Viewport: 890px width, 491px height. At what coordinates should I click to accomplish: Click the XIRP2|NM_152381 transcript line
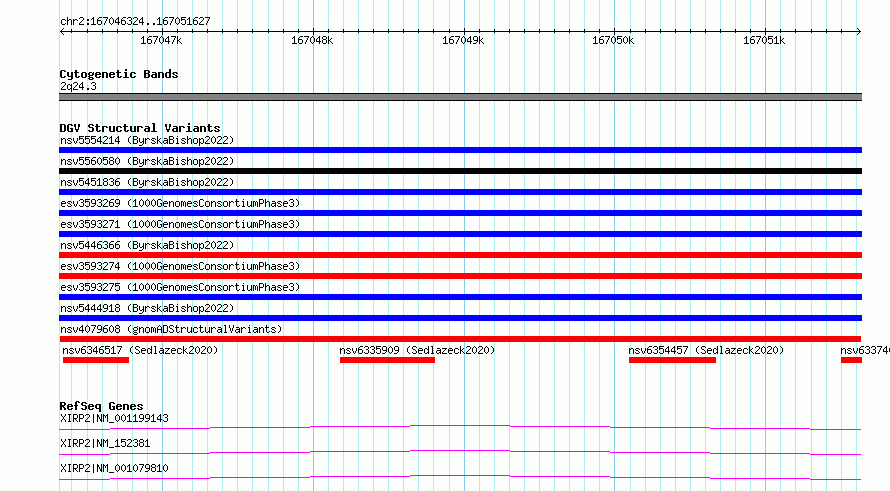(x=460, y=452)
